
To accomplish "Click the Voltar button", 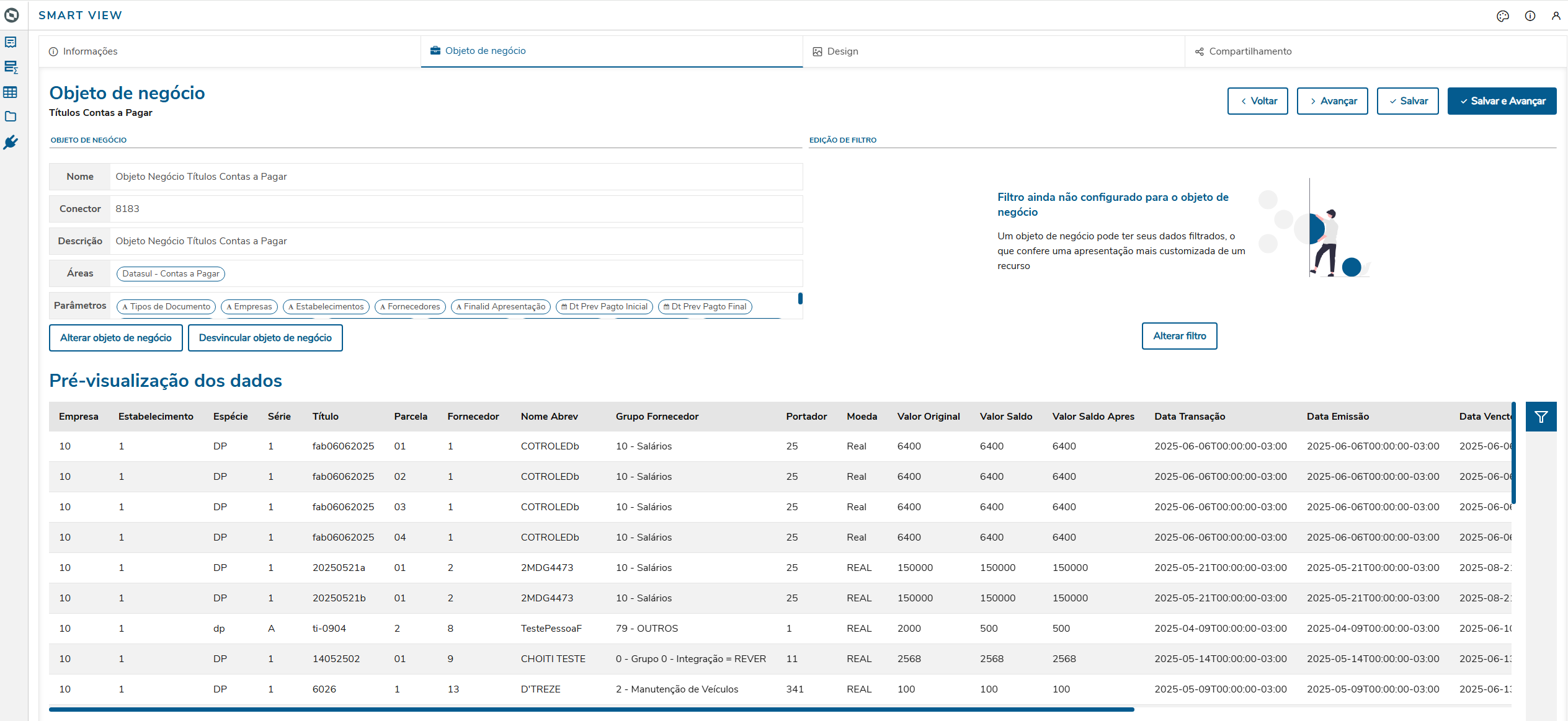I will coord(1257,101).
